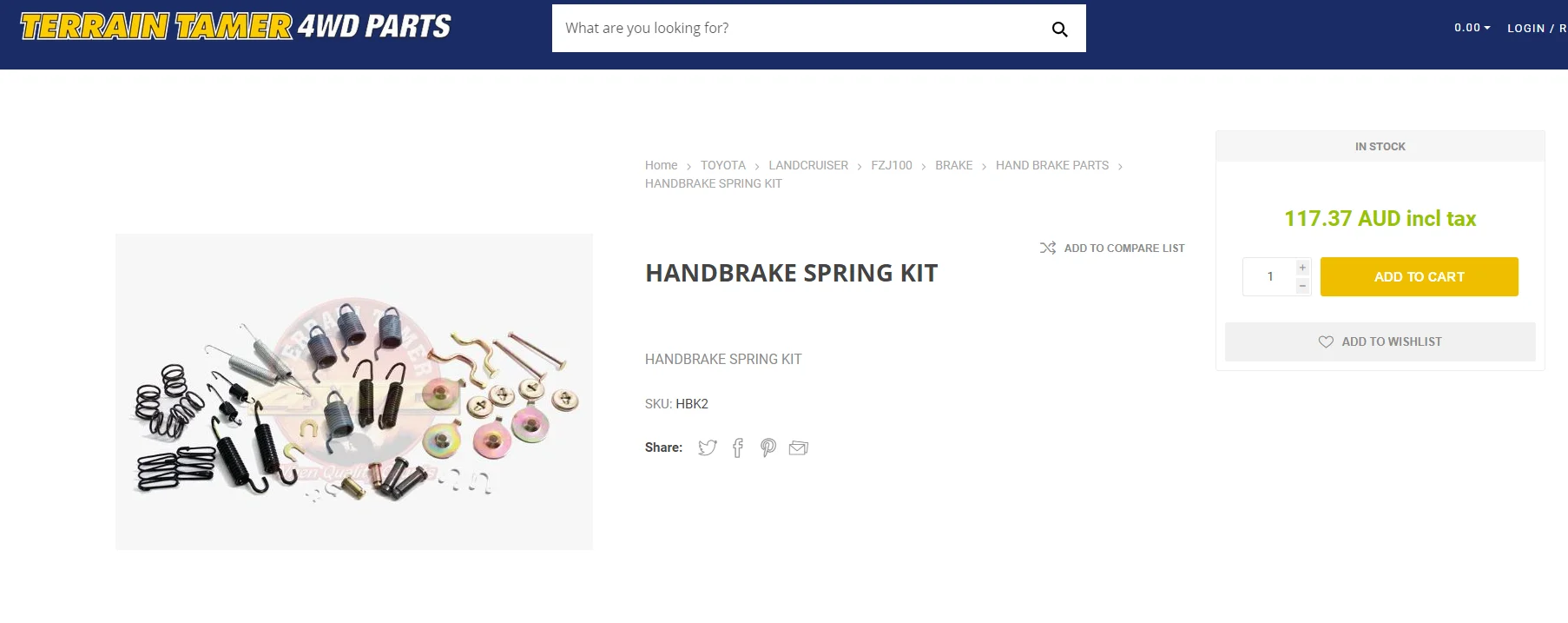This screenshot has width=1568, height=623.
Task: Open HAND BRAKE PARTS breadcrumb link
Action: click(1052, 165)
